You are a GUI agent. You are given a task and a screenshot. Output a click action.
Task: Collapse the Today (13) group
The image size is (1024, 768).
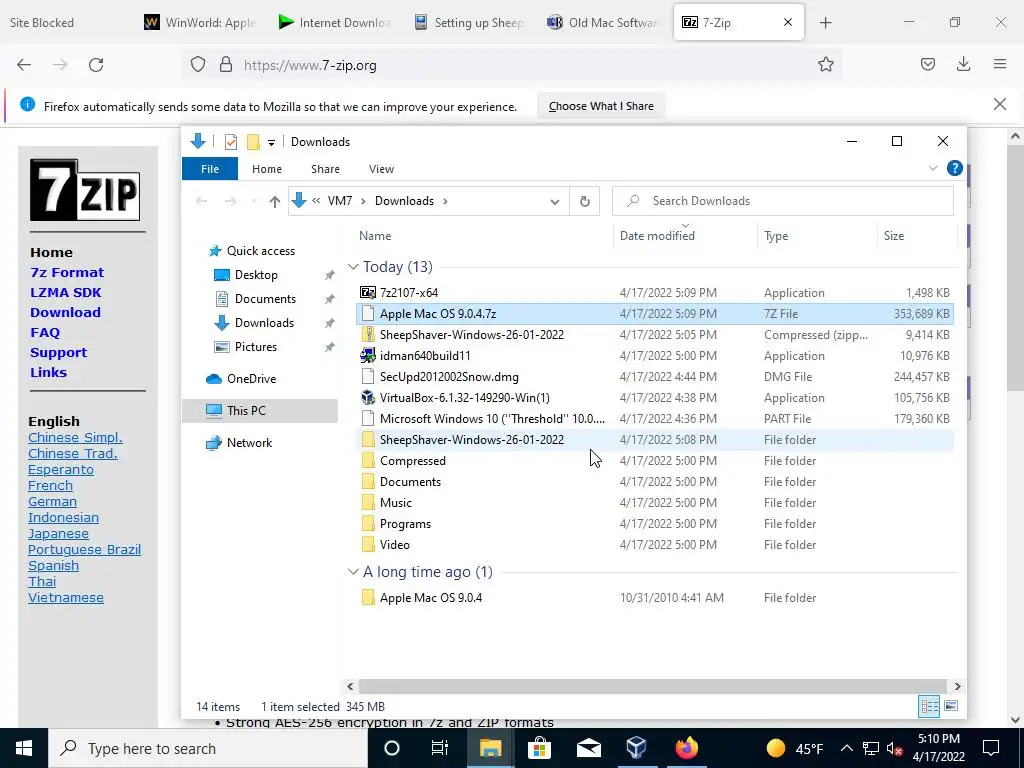pyautogui.click(x=353, y=266)
